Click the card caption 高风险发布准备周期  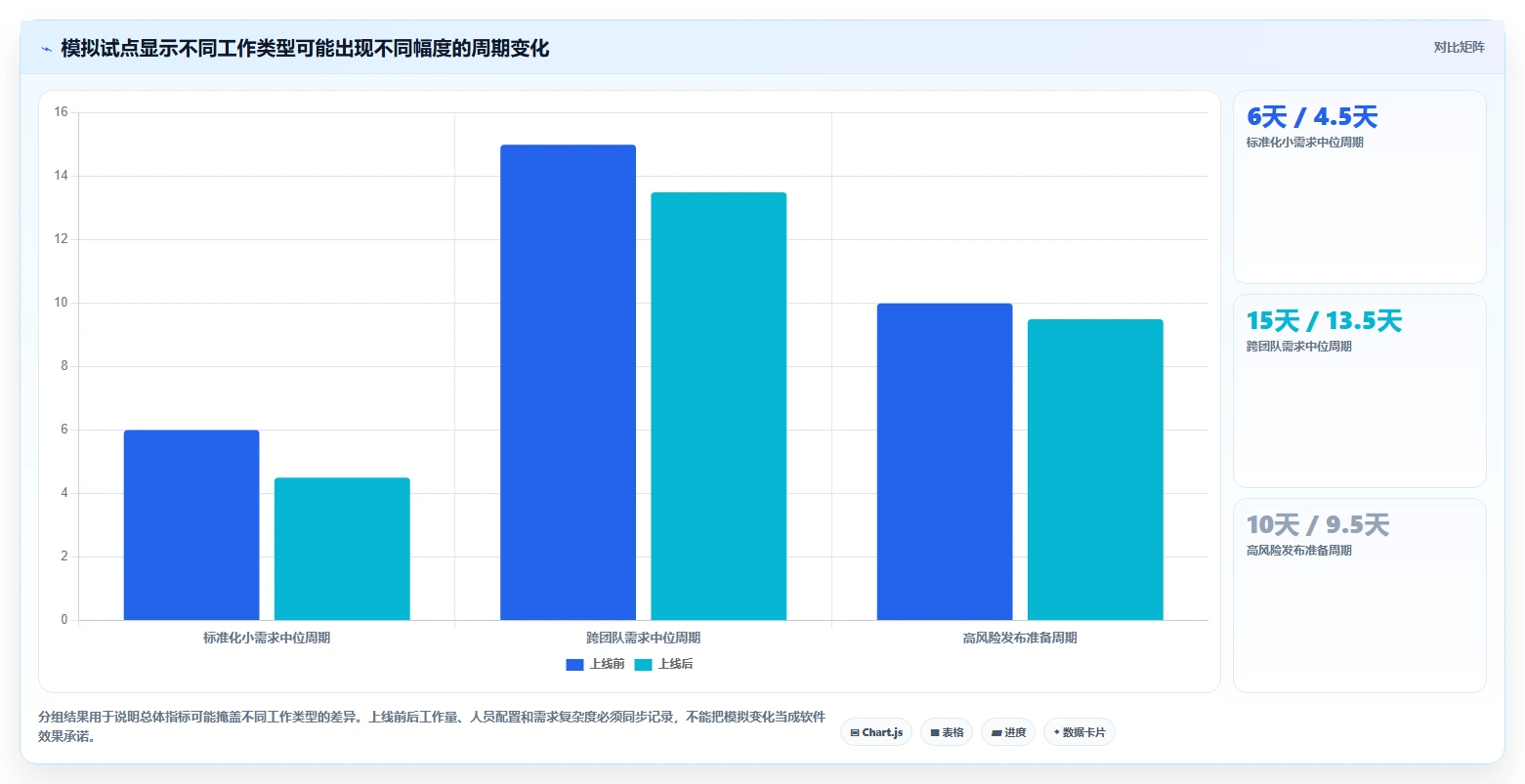[1299, 551]
